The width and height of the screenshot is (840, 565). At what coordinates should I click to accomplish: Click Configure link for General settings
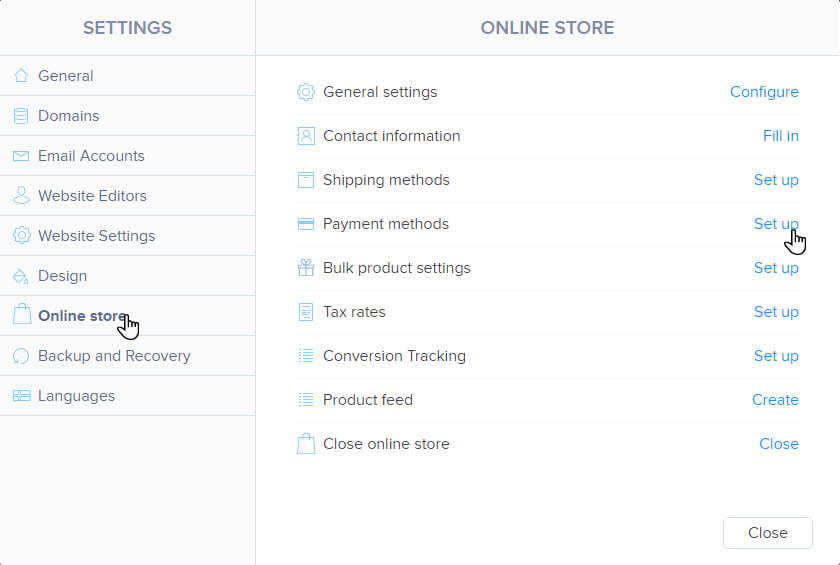pos(764,92)
